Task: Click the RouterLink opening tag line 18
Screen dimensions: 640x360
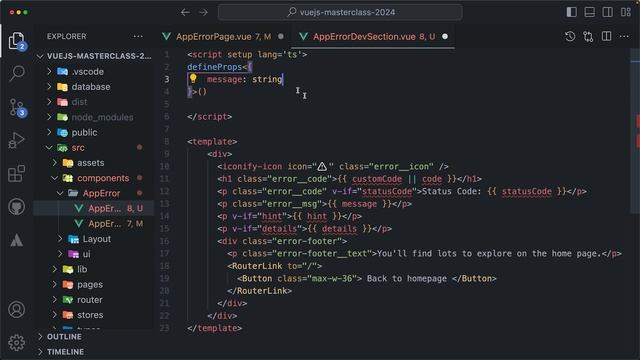Action: click(274, 266)
